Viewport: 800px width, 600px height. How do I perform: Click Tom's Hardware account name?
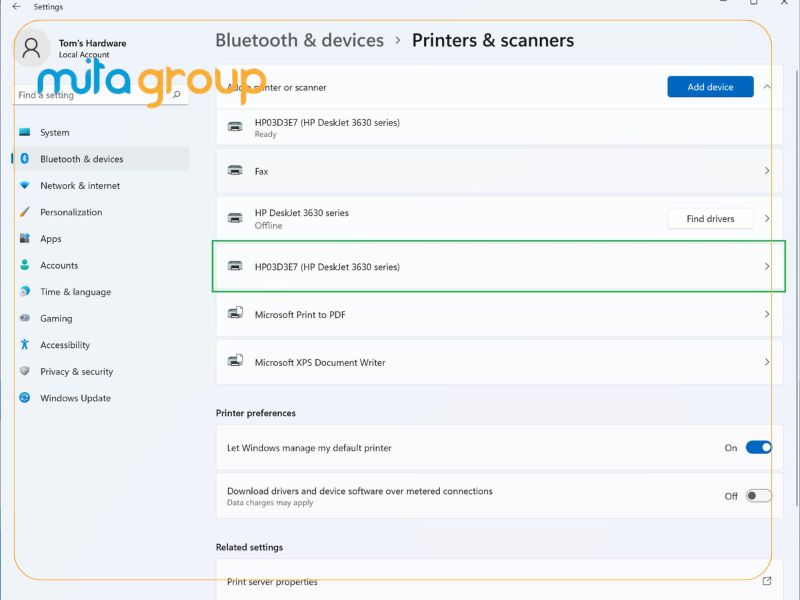tap(92, 43)
